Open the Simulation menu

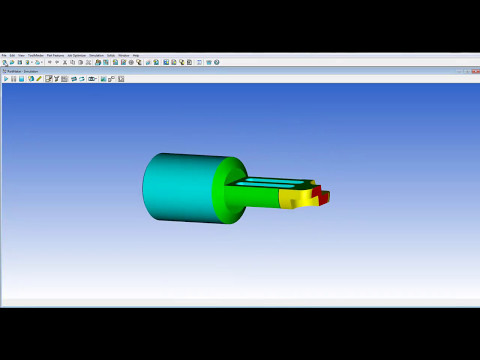pyautogui.click(x=96, y=55)
